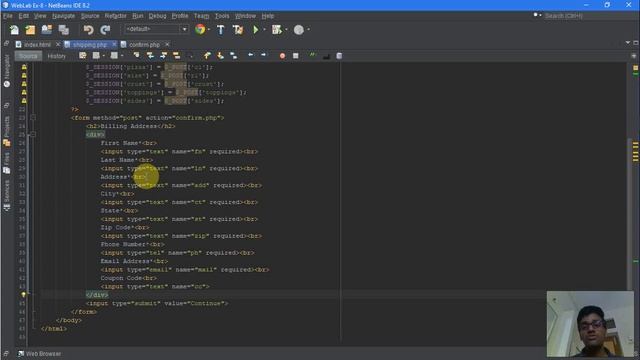Toggle bookmark on current line
The width and height of the screenshot is (640, 360).
coord(234,56)
